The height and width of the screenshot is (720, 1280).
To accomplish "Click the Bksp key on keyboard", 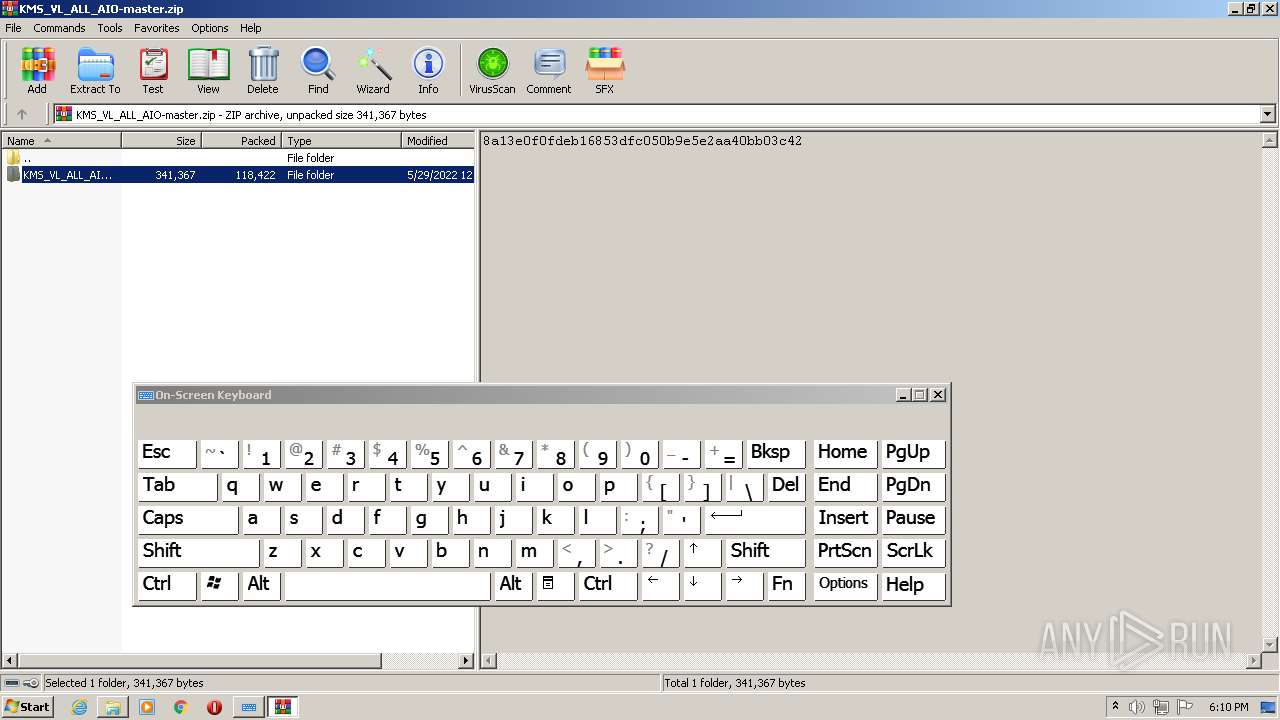I will (x=775, y=453).
